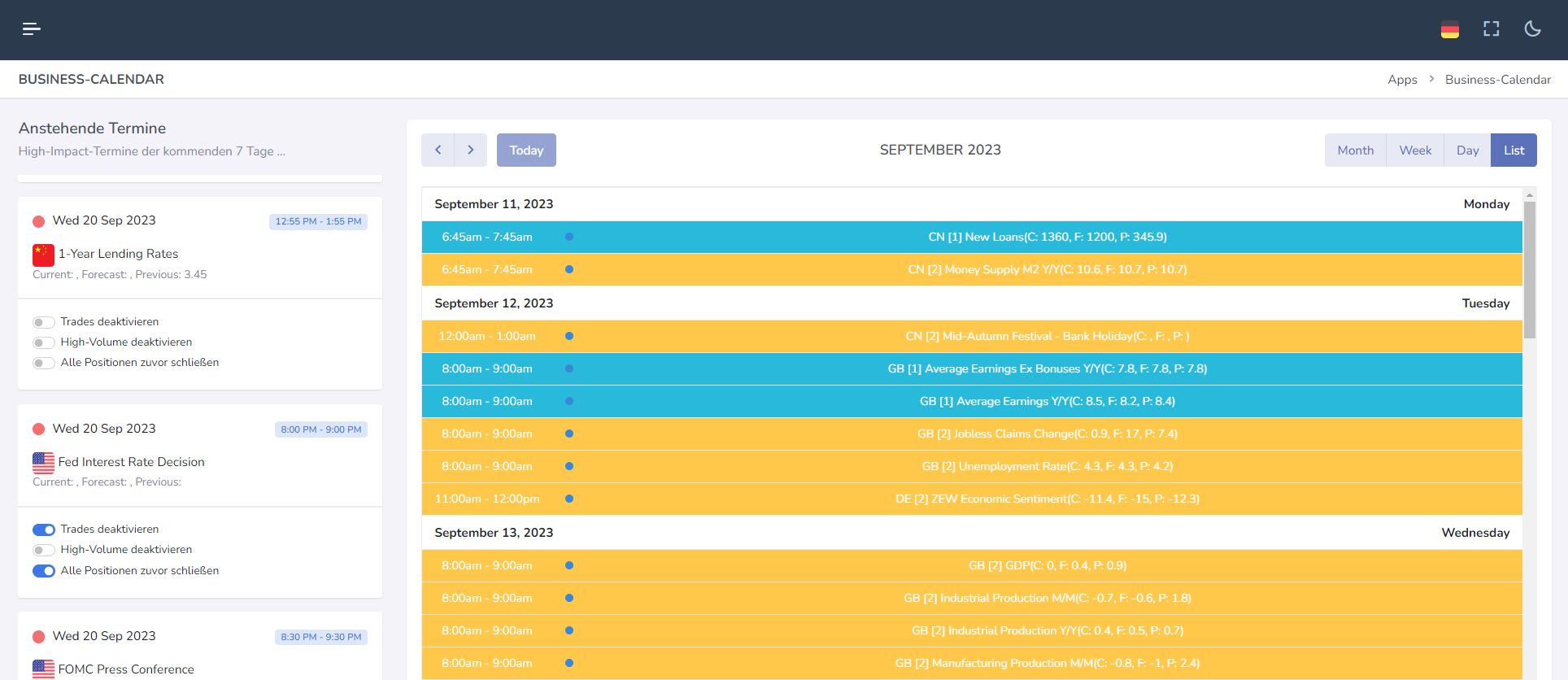Viewport: 1568px width, 680px height.
Task: Click scrollbar up arrow of event list
Action: [x=1530, y=195]
